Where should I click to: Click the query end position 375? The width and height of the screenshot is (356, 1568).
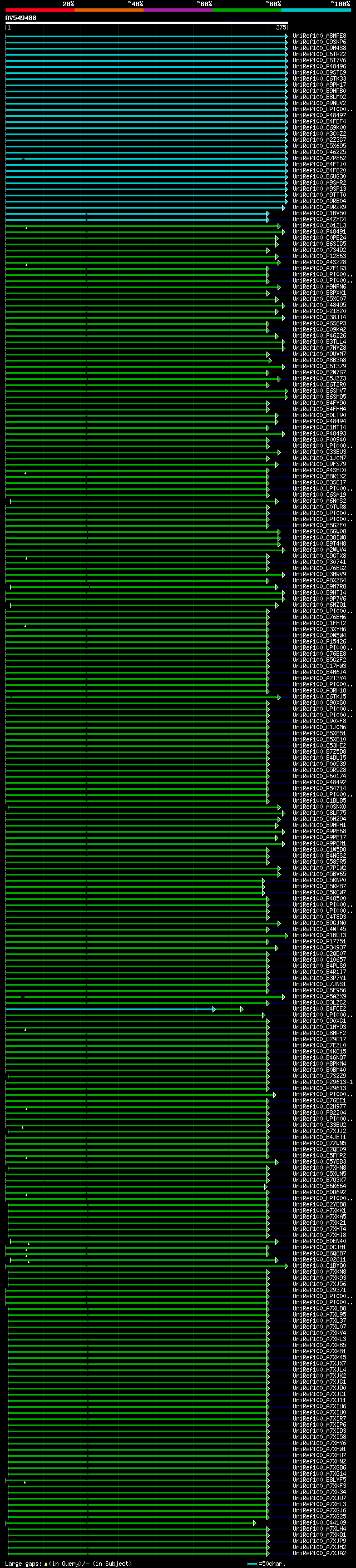point(281,27)
